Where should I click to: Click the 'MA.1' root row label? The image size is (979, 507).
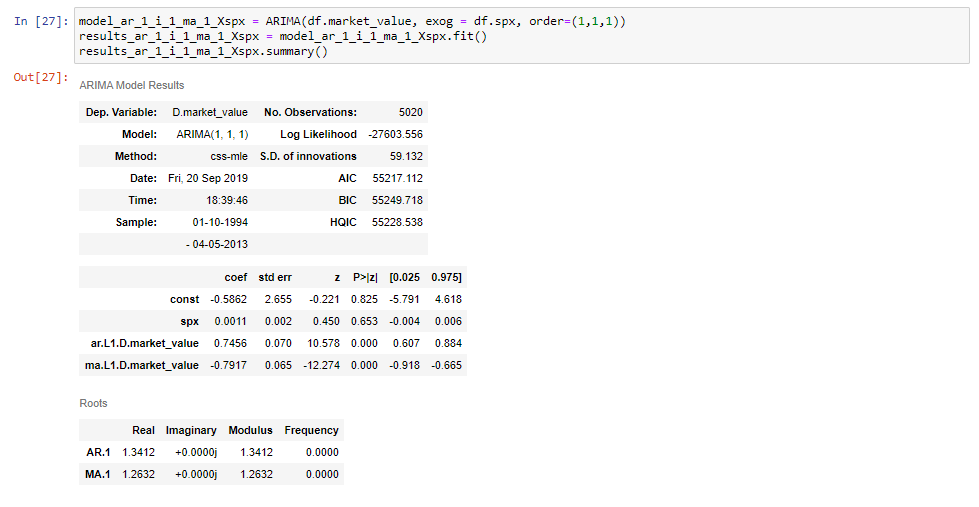(x=97, y=475)
